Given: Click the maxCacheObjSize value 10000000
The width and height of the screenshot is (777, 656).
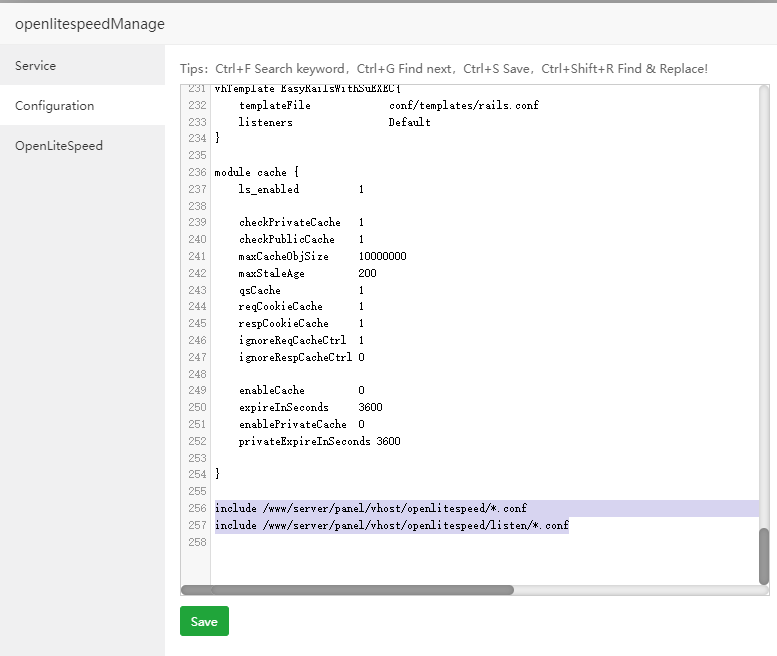Looking at the screenshot, I should click(x=382, y=256).
